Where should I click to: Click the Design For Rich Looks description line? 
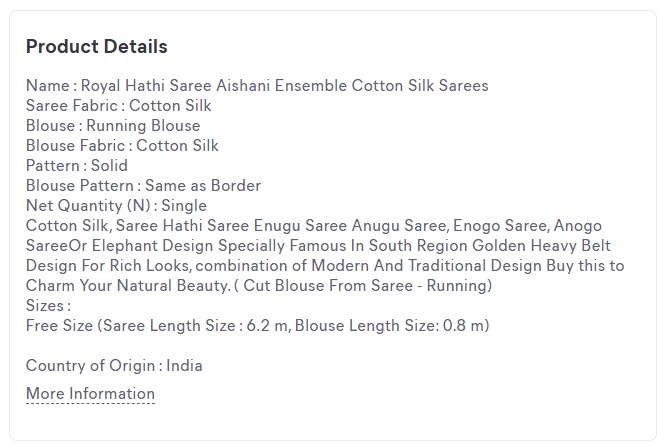click(325, 266)
